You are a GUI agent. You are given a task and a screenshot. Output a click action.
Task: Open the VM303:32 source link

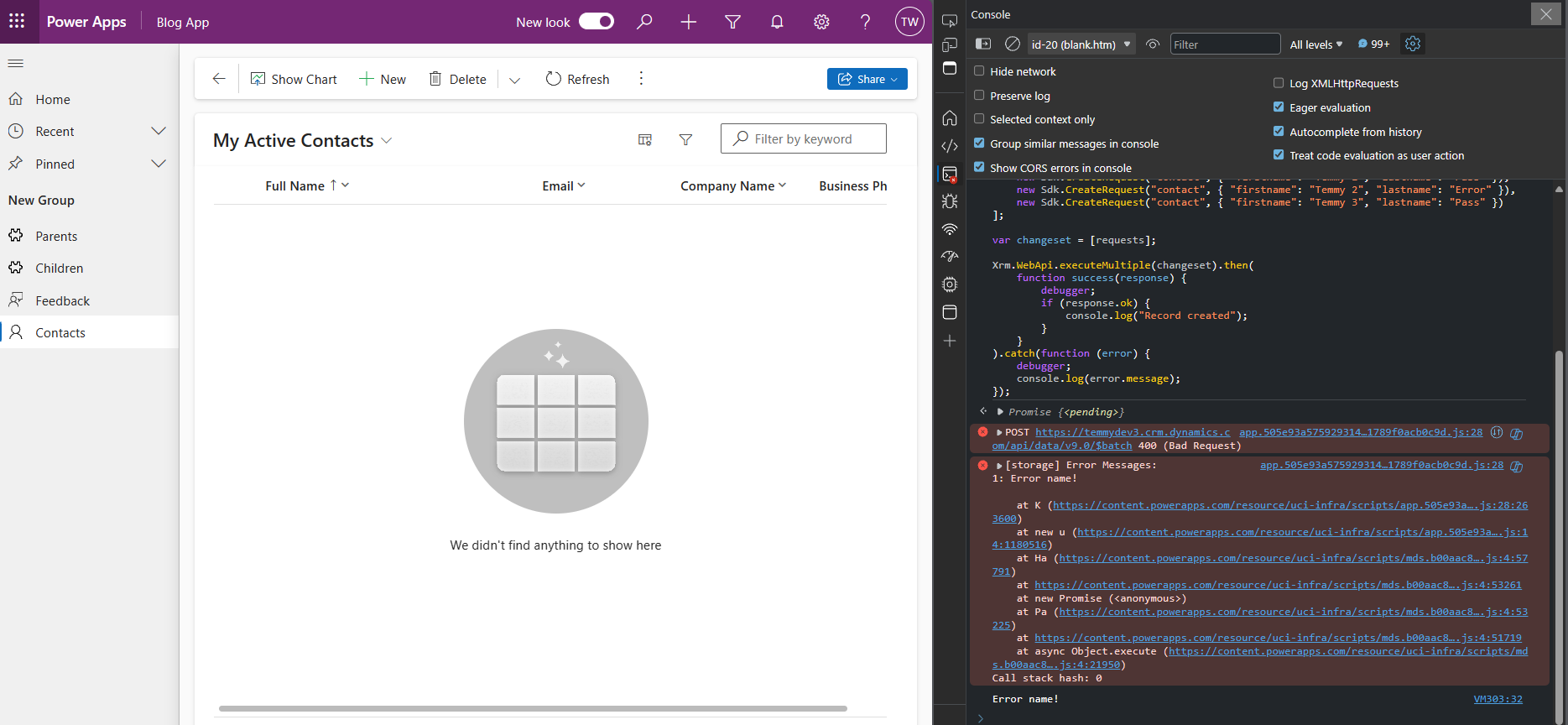pos(1498,699)
